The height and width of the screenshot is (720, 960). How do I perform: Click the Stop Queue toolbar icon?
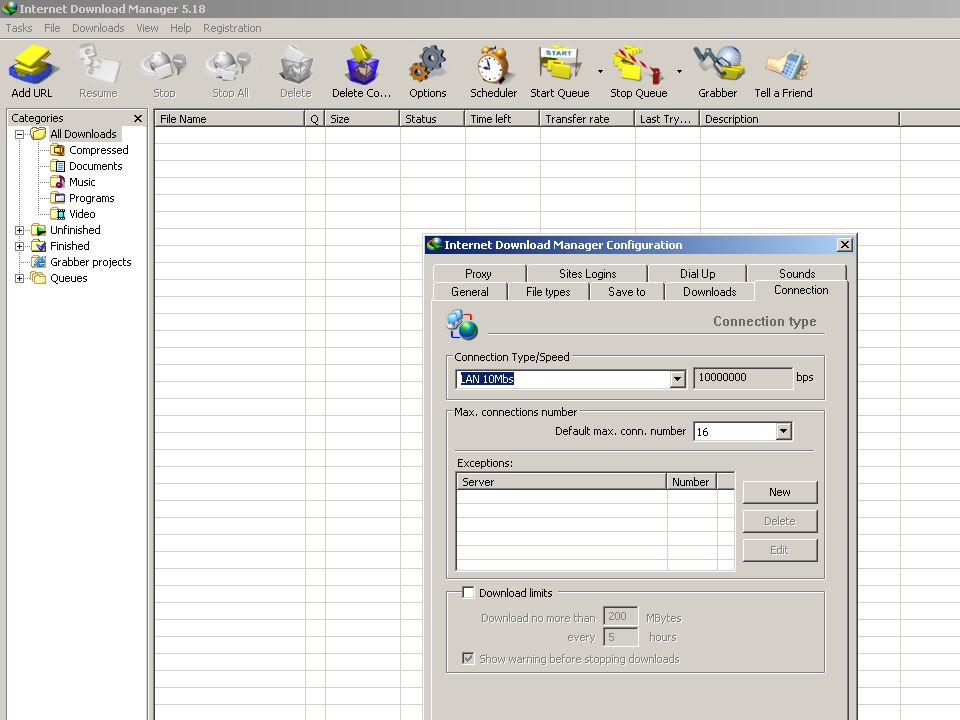click(639, 64)
